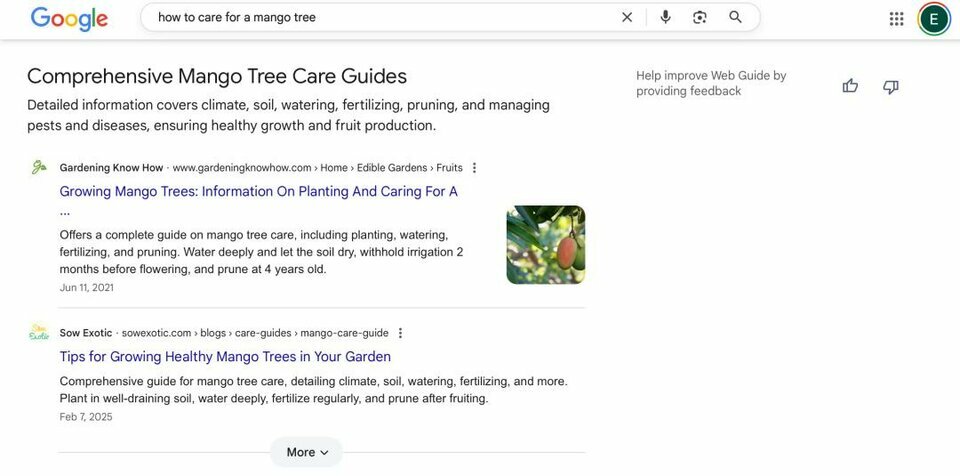Clear the search query with the X icon
960x476 pixels.
[x=627, y=17]
